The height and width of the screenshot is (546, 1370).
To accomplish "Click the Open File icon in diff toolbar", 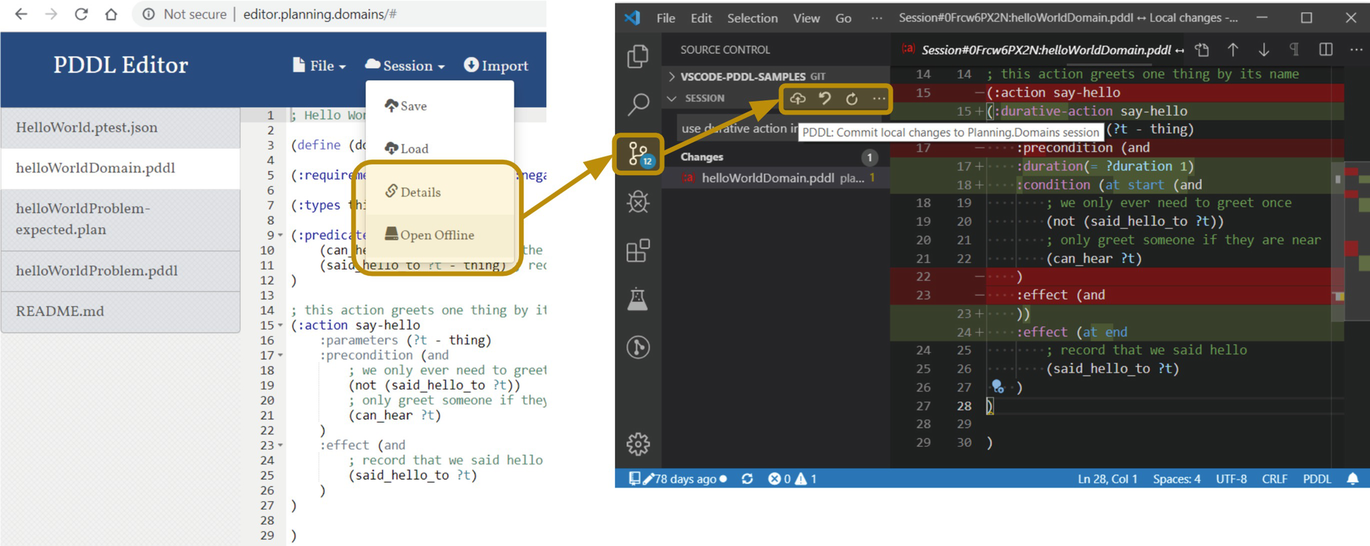I will (1202, 50).
